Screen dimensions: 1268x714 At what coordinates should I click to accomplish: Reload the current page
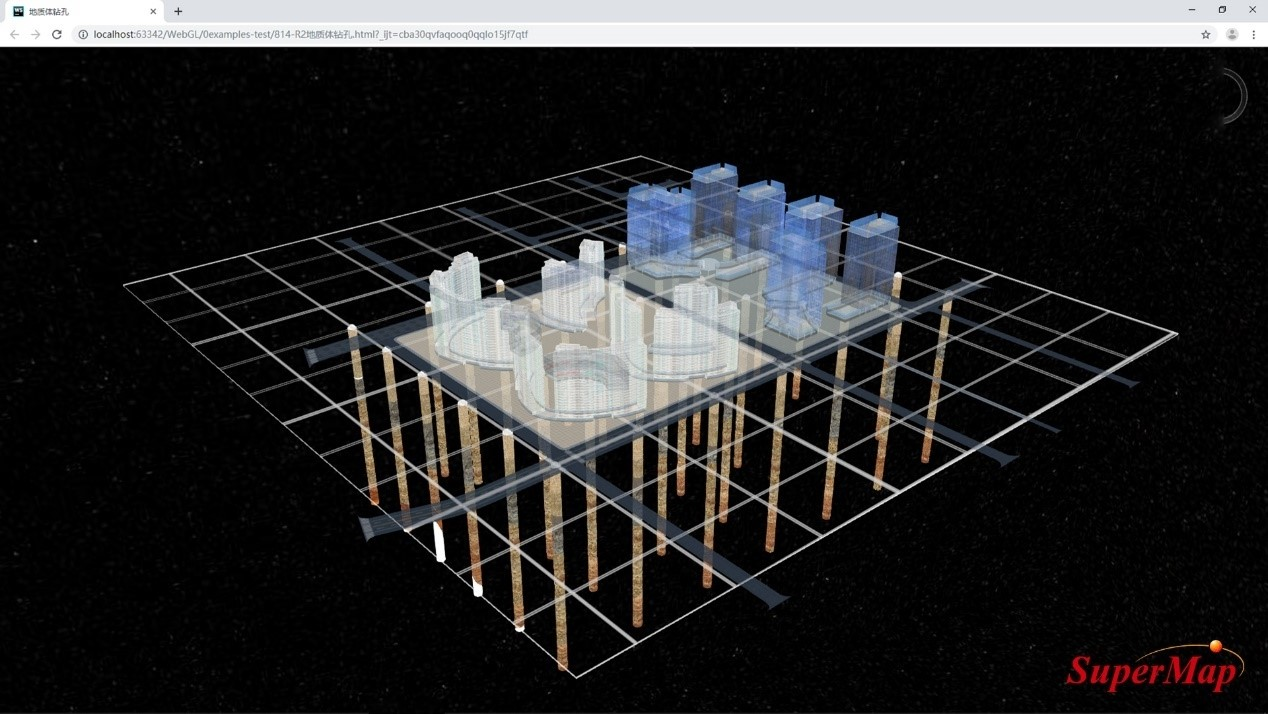pos(57,34)
